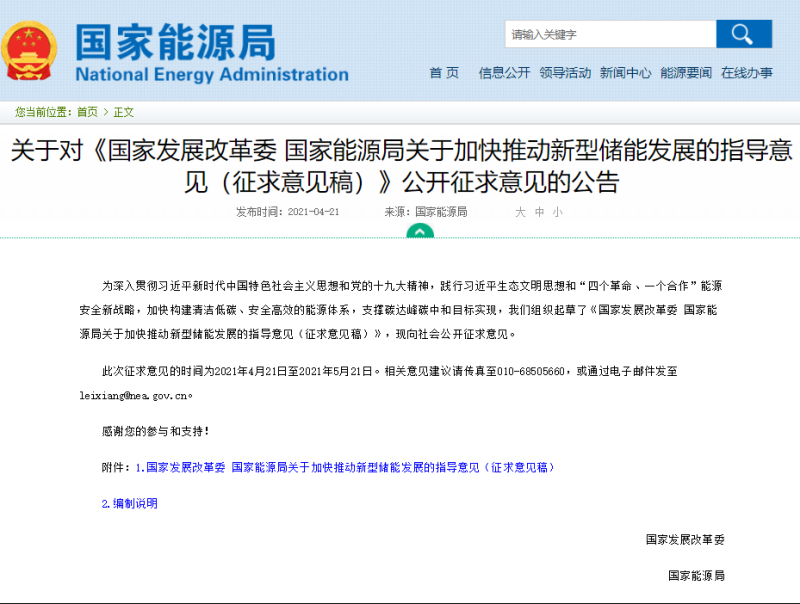Image resolution: width=800 pixels, height=604 pixels.
Task: Click the National Energy Administration English title
Action: tap(212, 74)
